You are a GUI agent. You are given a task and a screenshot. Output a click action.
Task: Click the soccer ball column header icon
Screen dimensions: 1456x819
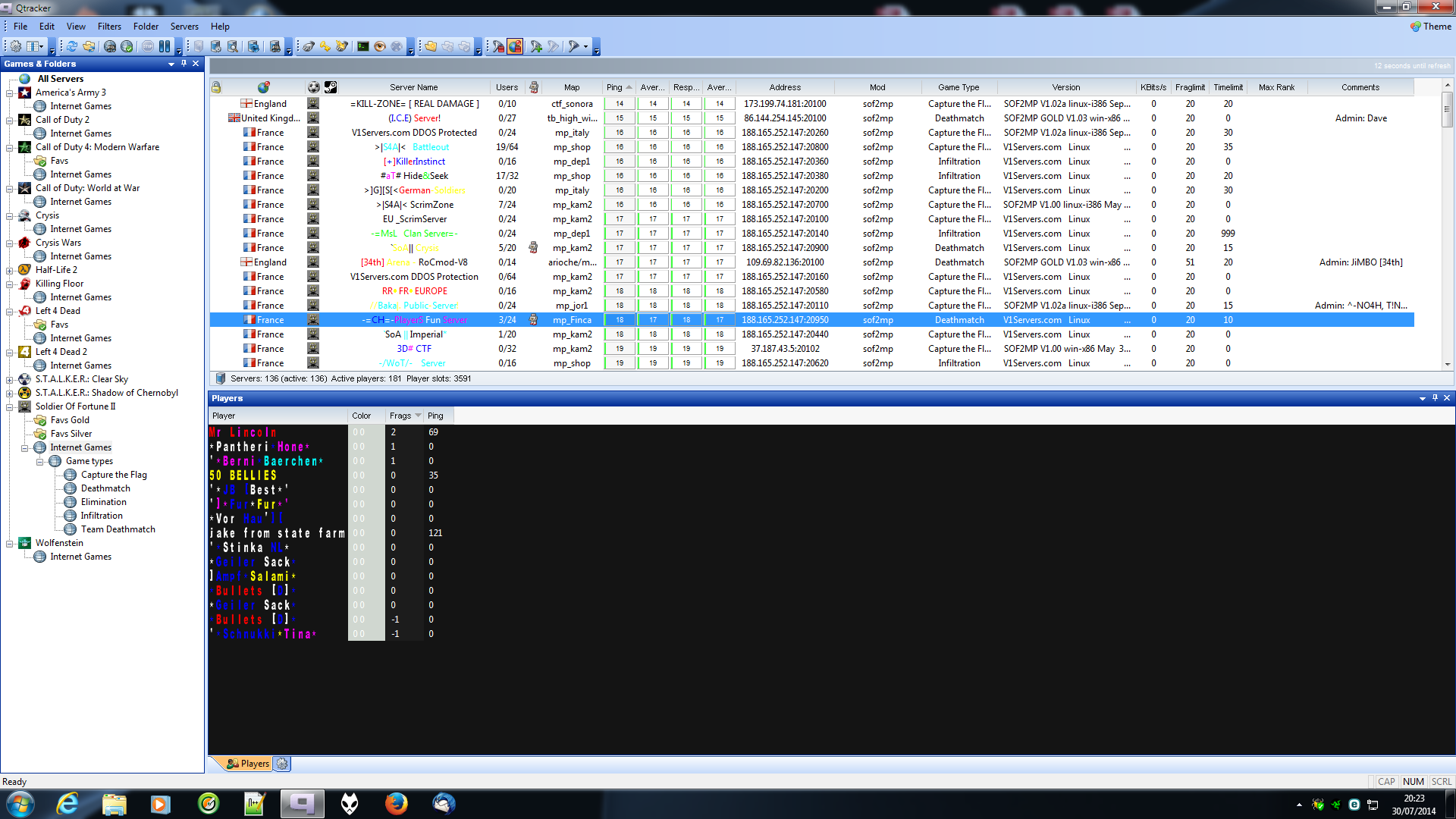(x=314, y=87)
